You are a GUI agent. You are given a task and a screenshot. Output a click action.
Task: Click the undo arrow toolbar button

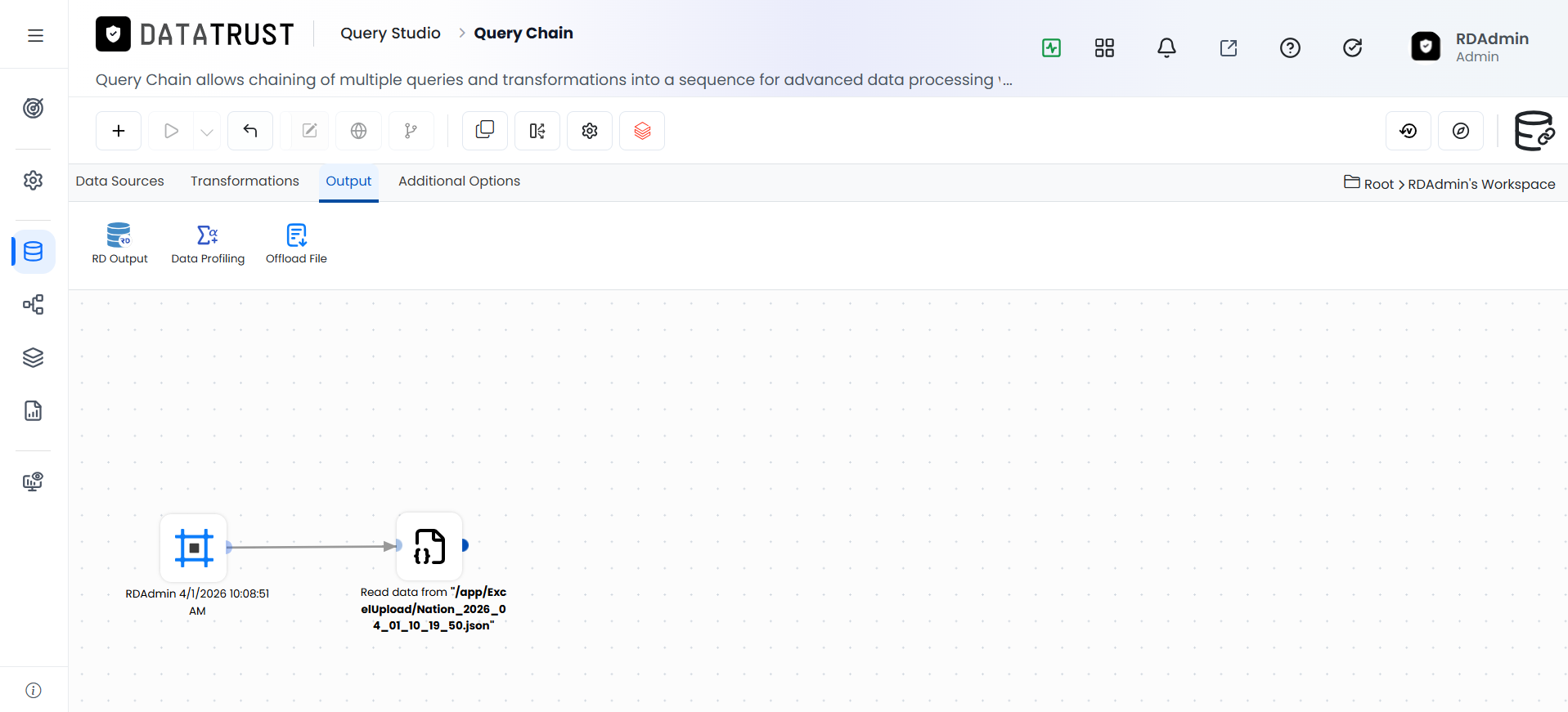pyautogui.click(x=250, y=131)
